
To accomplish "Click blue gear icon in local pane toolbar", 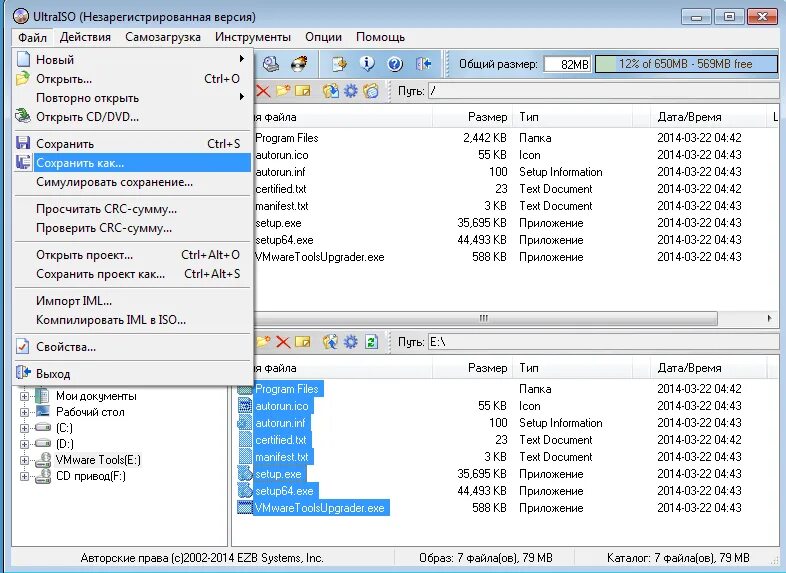I will pos(350,342).
